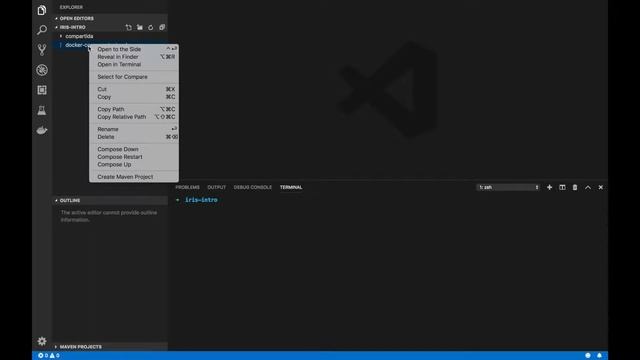Collapse the IRIS-INTRO folder section
Screen dimensions: 640x360
73,27
